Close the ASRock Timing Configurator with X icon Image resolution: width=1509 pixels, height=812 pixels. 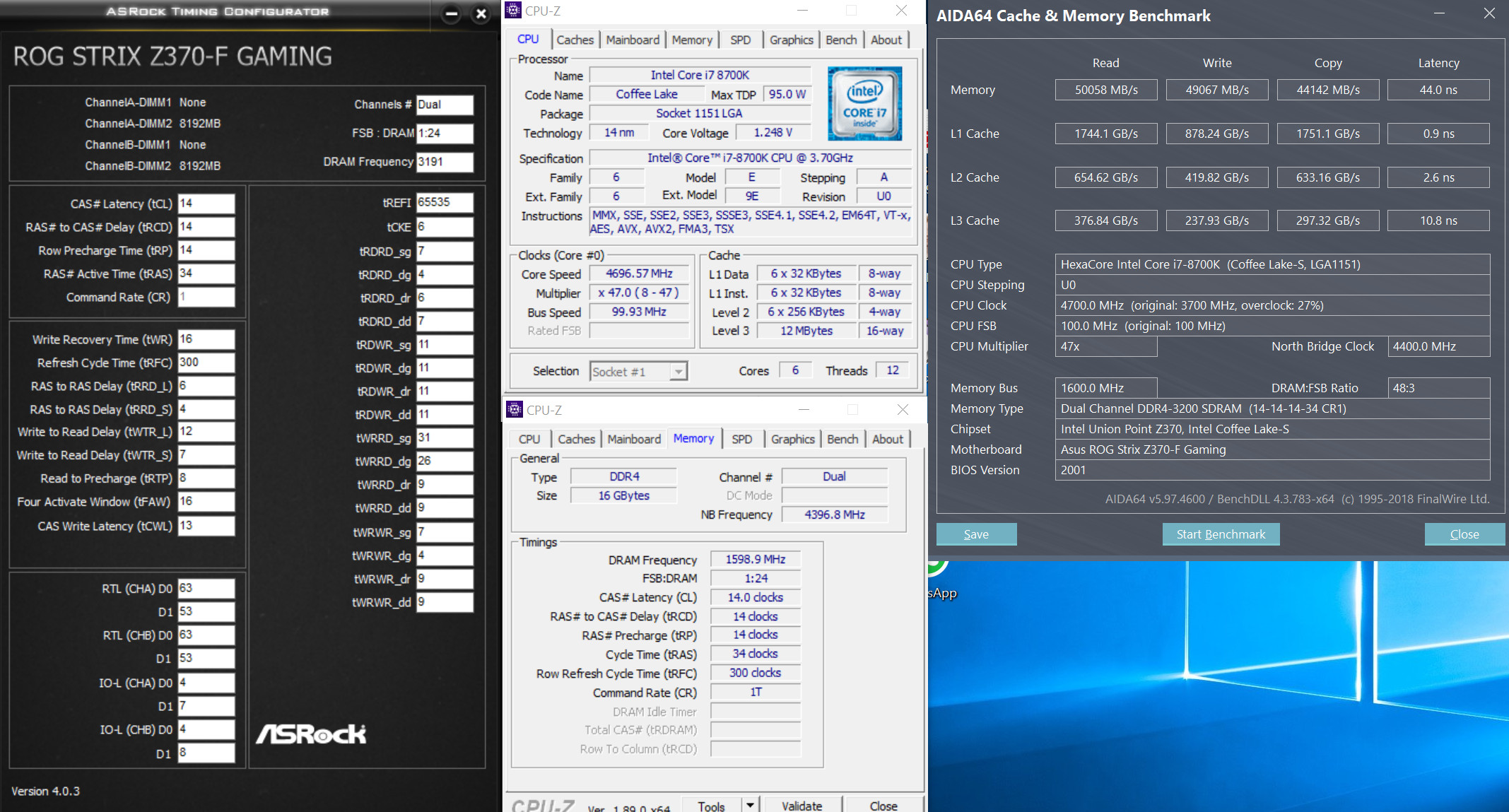[481, 13]
